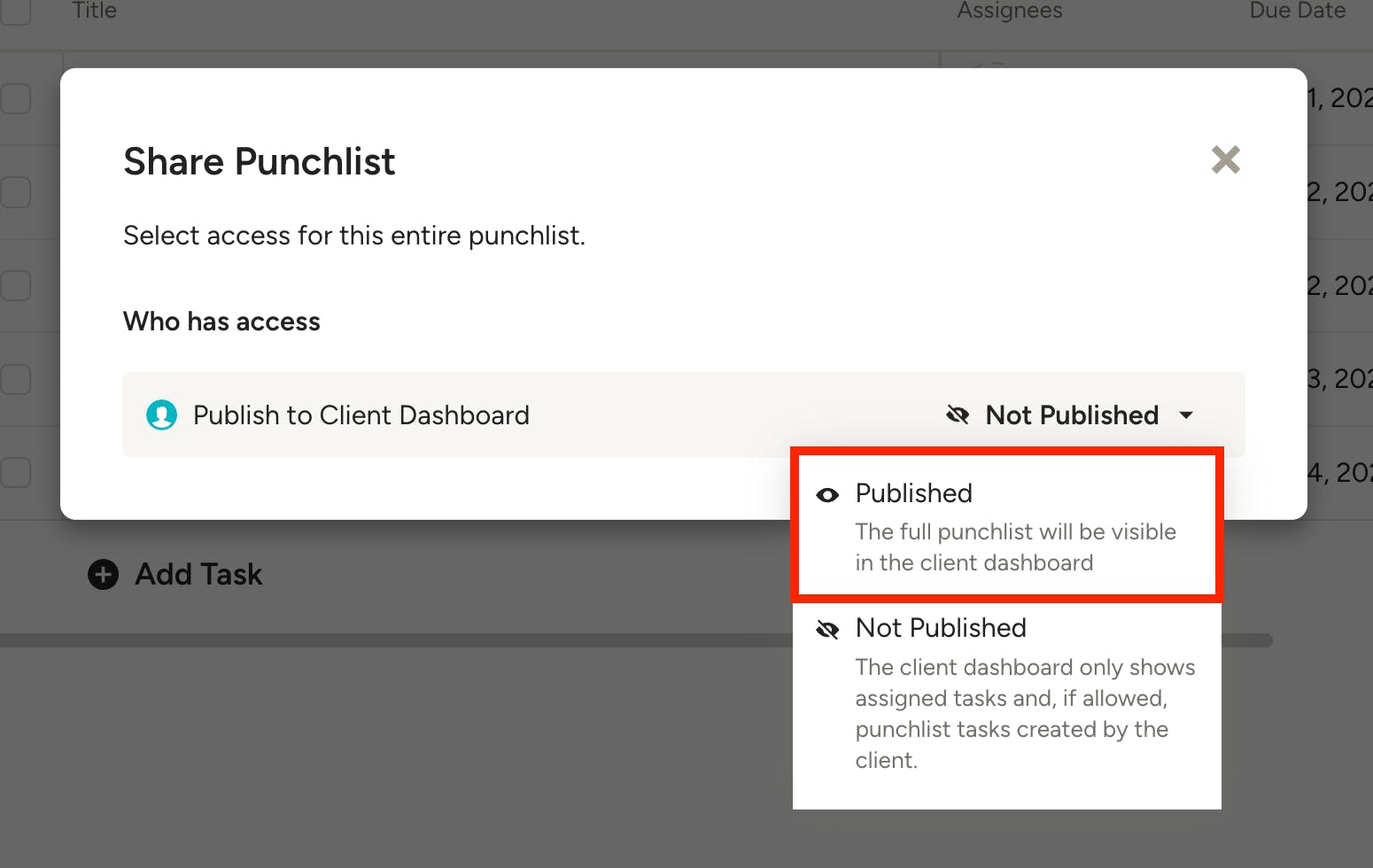Check the fourth task row checkbox

[15, 379]
